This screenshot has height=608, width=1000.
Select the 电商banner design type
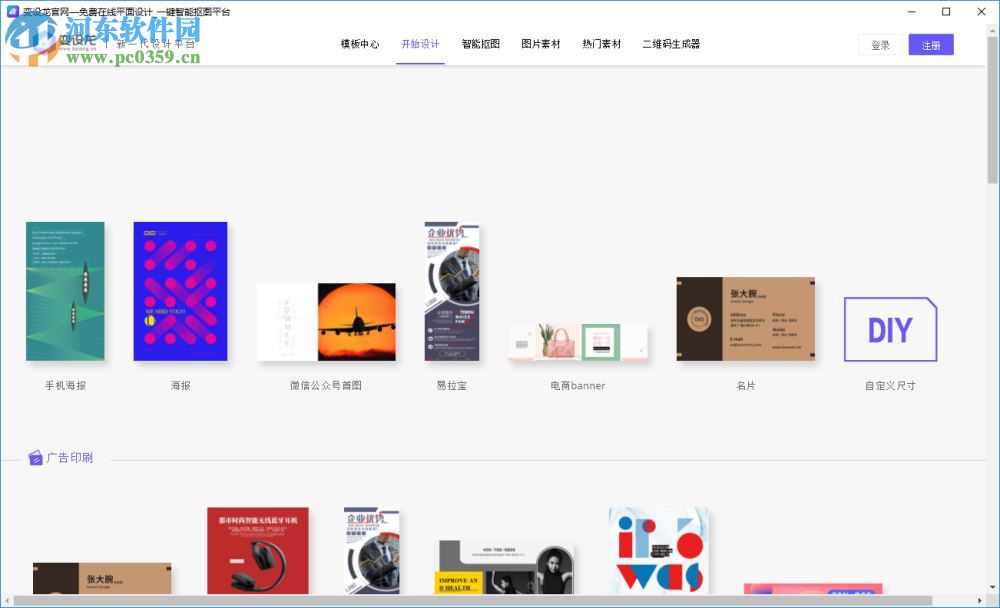tap(576, 340)
